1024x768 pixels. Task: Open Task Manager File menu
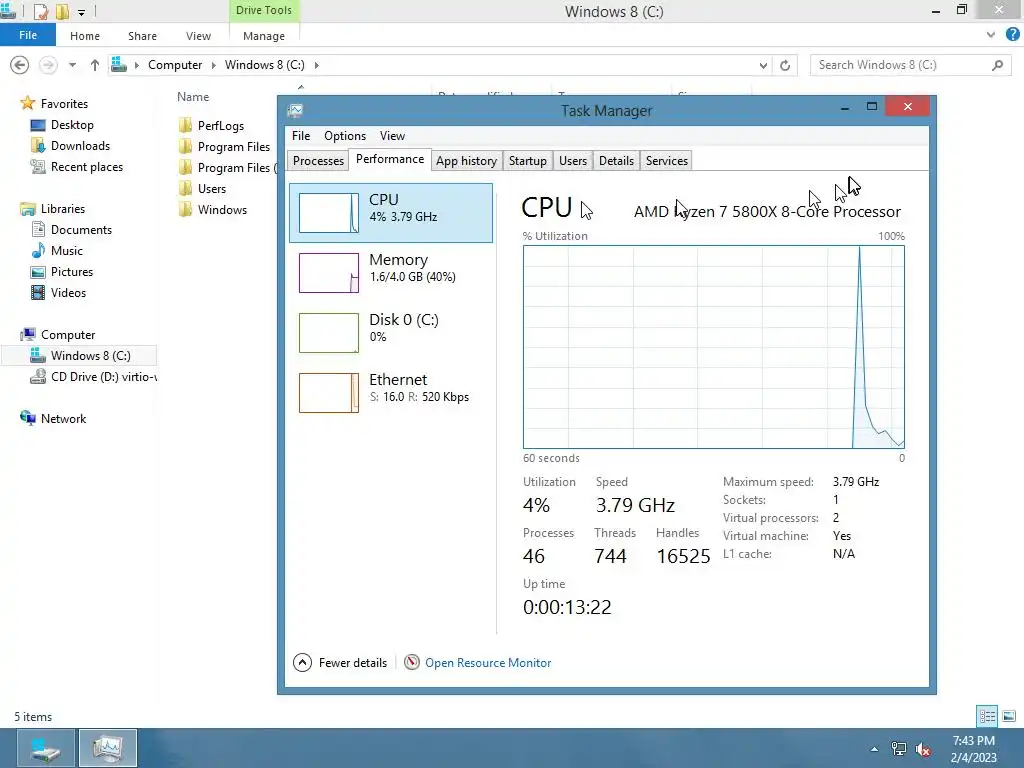pyautogui.click(x=301, y=136)
